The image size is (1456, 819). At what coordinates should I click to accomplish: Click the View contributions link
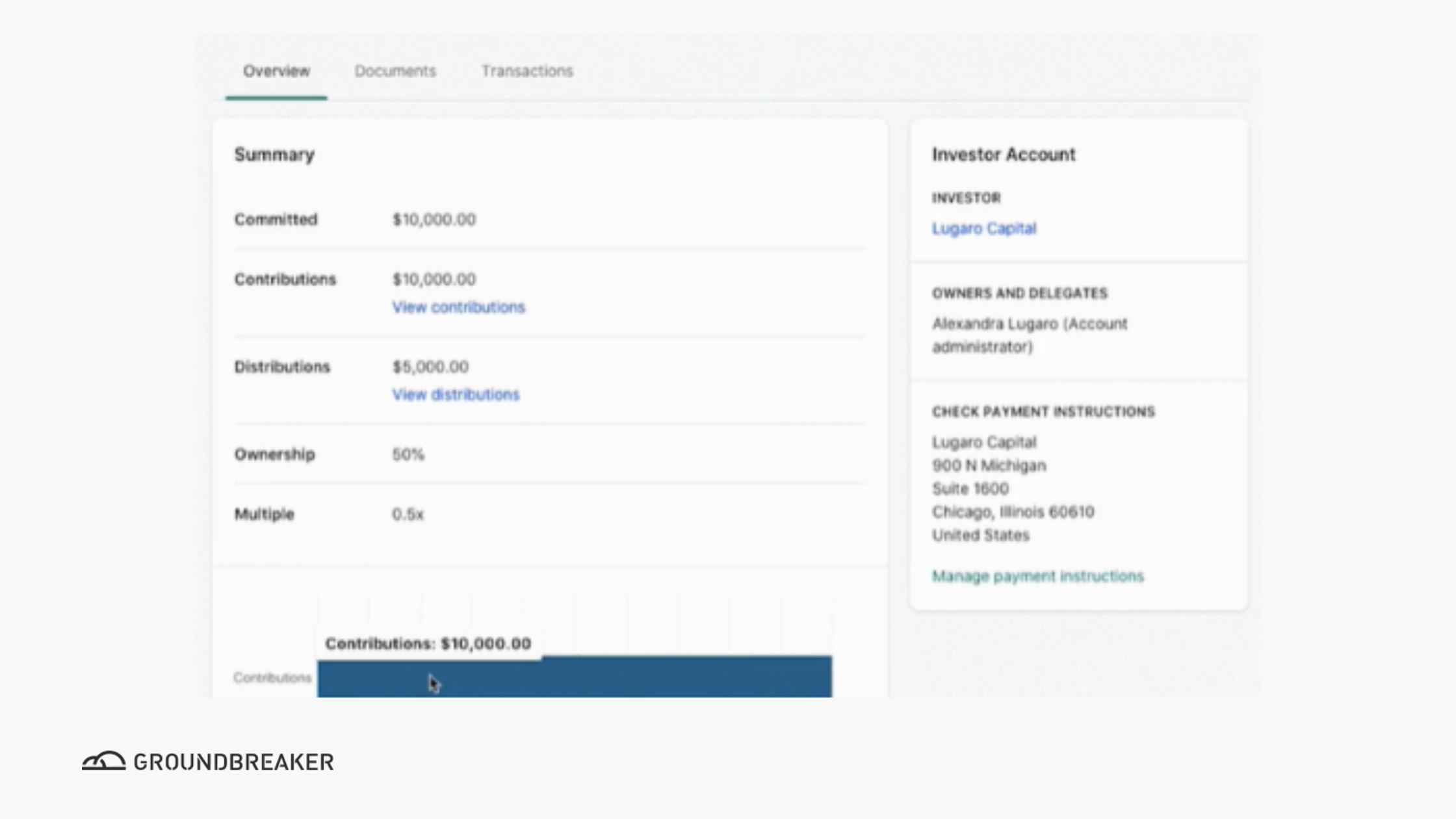[458, 307]
